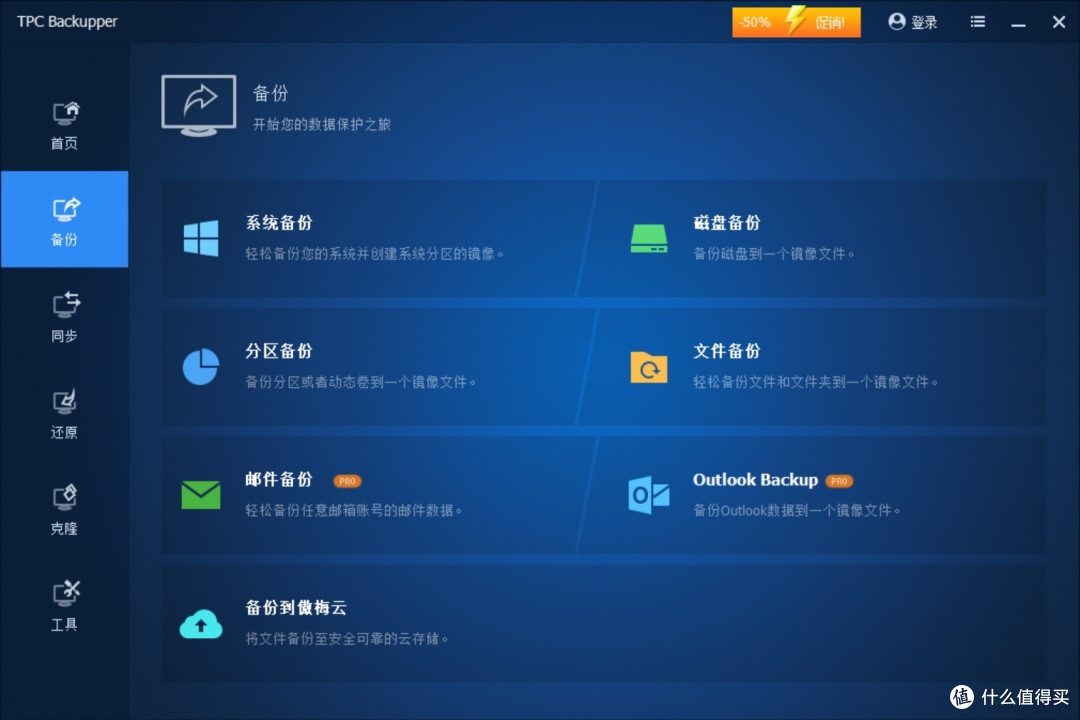Click the 开始您的数据保护之旅 subtitle

322,124
